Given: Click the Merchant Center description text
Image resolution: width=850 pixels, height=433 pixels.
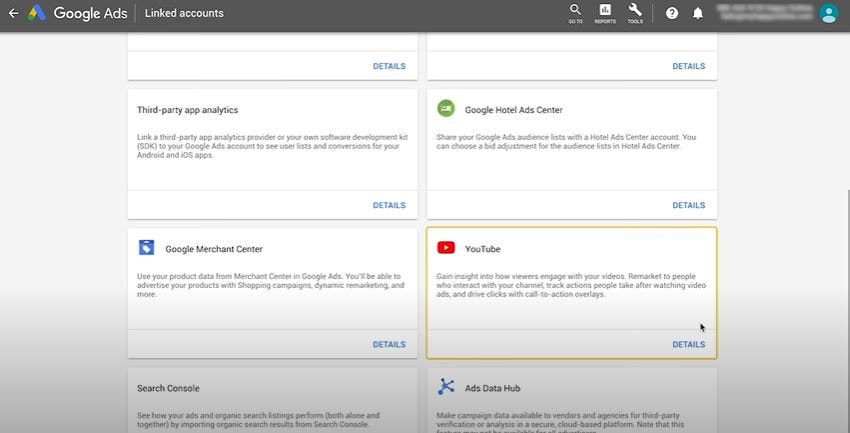Looking at the screenshot, I should point(269,286).
